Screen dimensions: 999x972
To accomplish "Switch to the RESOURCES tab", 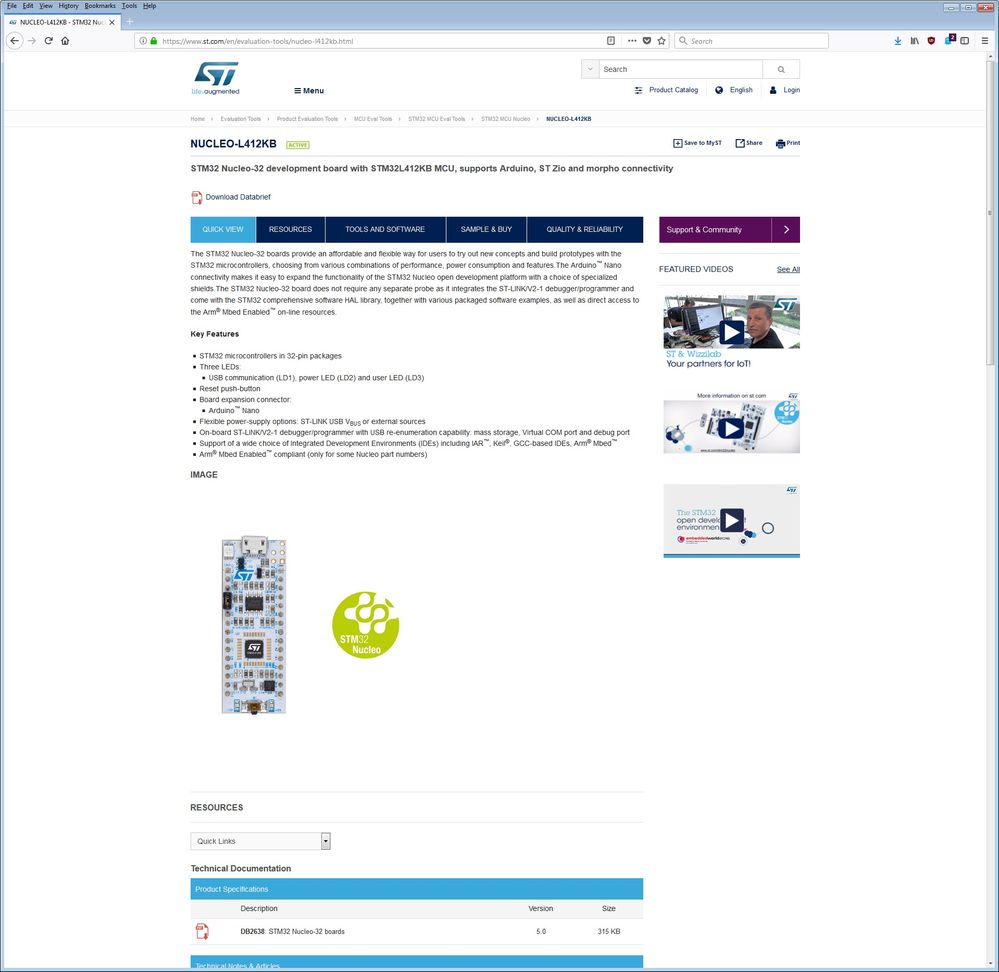I will (x=291, y=229).
